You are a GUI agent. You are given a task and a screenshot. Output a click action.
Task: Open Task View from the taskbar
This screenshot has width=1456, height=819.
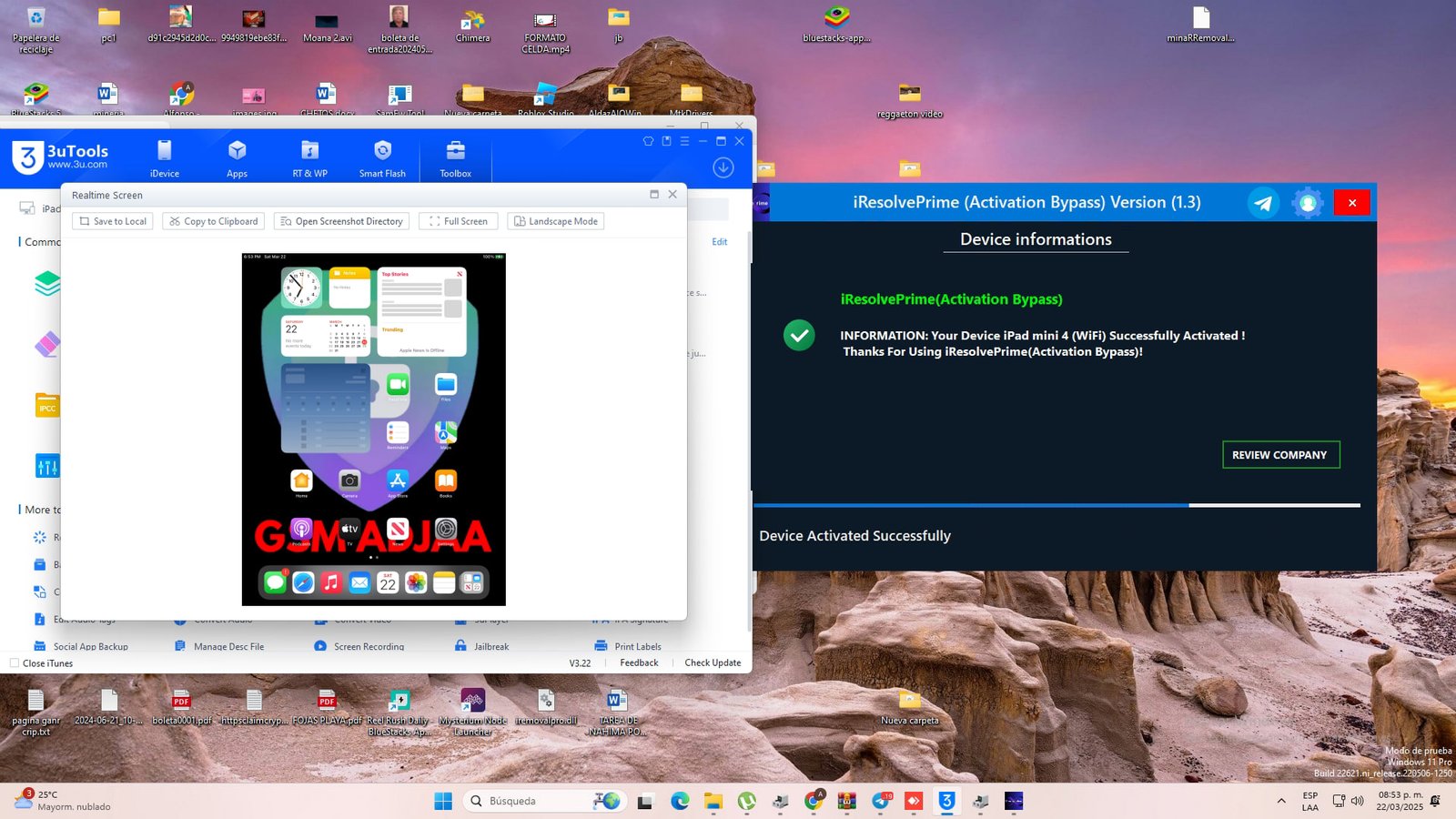(x=645, y=801)
